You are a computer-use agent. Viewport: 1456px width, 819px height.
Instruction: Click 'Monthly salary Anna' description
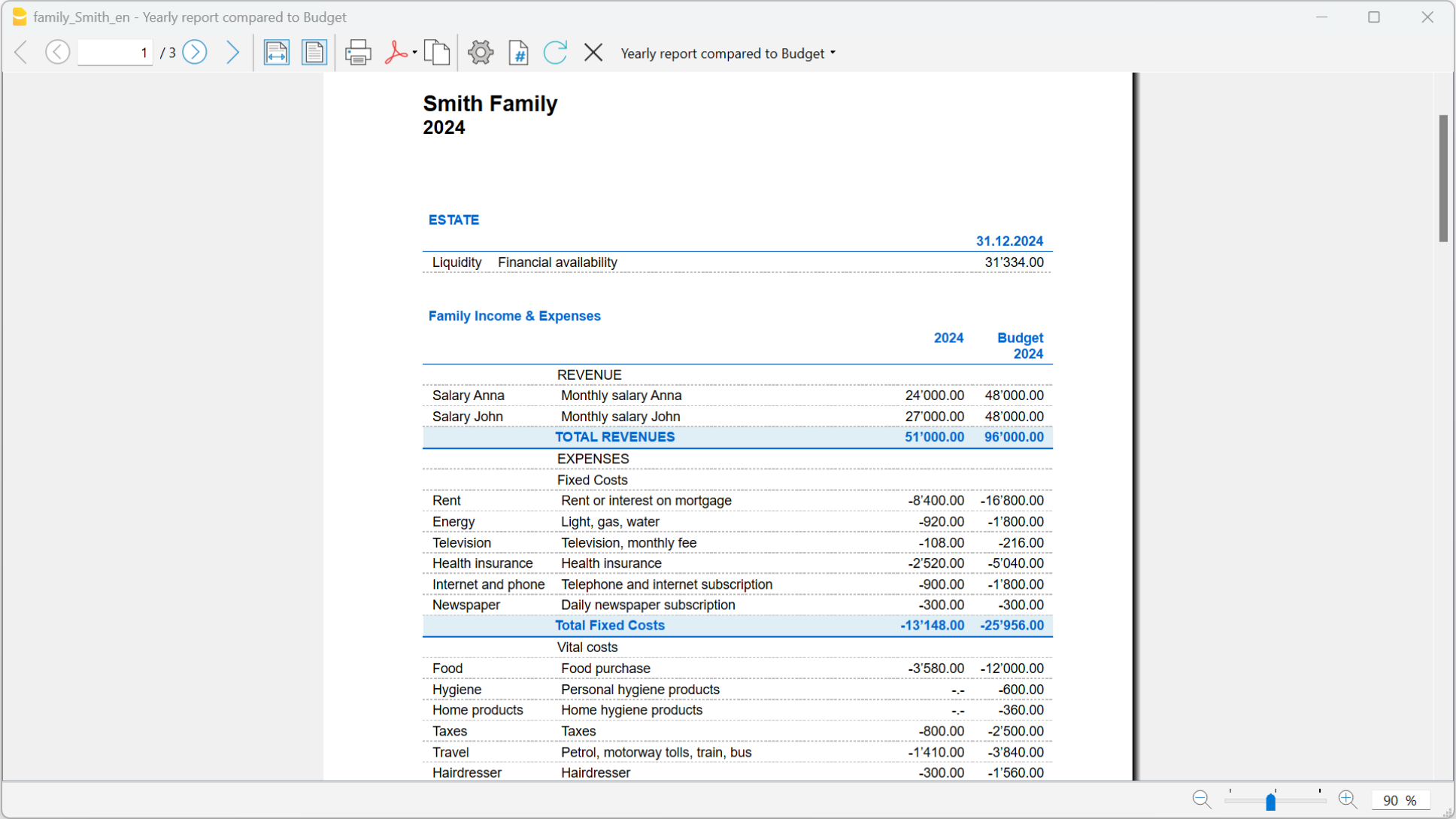point(621,396)
